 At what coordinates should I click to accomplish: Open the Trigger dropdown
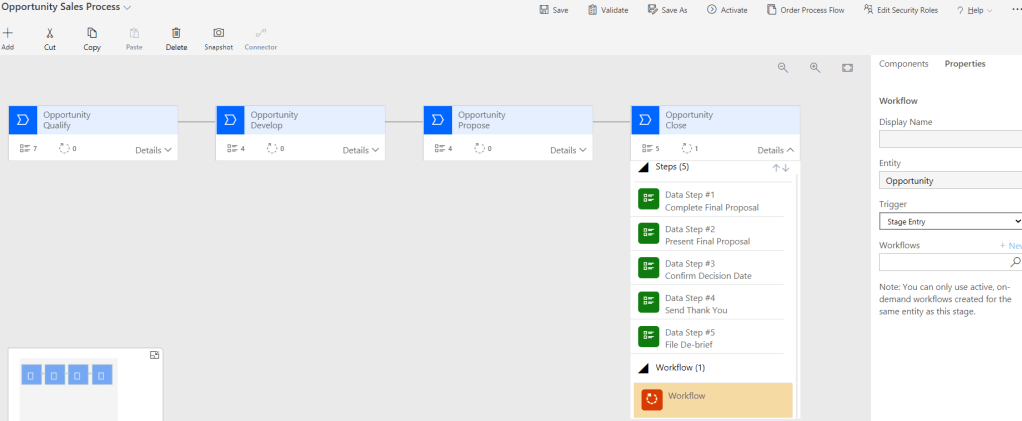coord(950,221)
